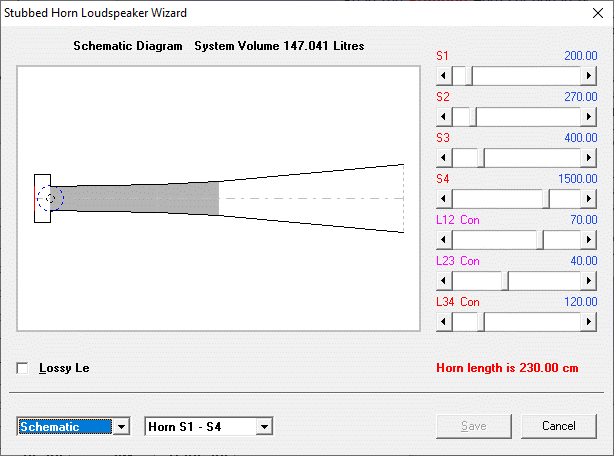This screenshot has width=614, height=456.
Task: Click the Save button
Action: pos(474,426)
